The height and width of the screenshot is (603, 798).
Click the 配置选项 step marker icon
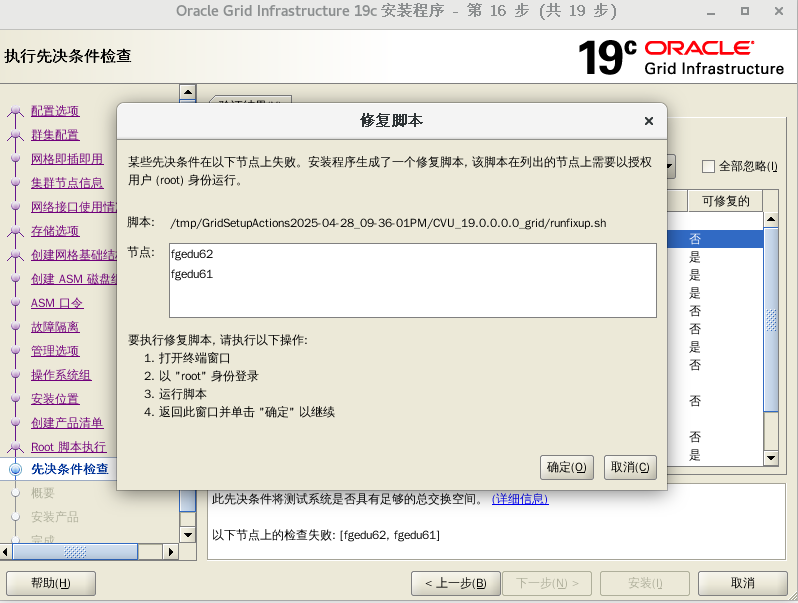(x=16, y=111)
